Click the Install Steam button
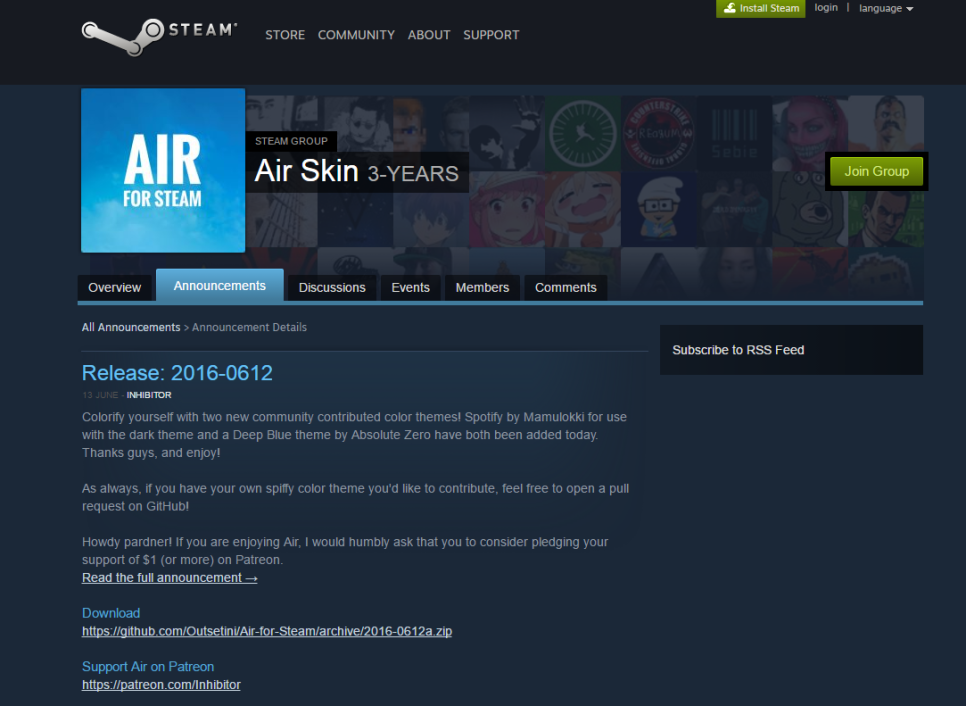The width and height of the screenshot is (966, 706). 760,8
